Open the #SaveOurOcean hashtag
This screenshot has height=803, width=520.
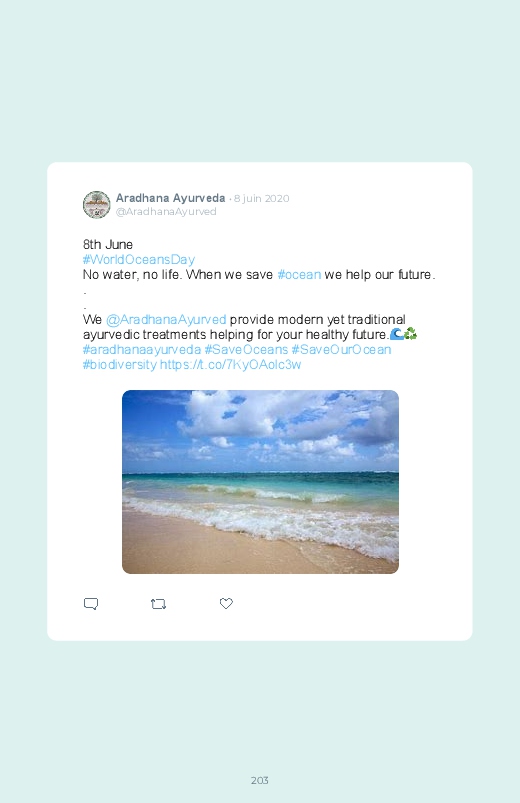coord(341,349)
